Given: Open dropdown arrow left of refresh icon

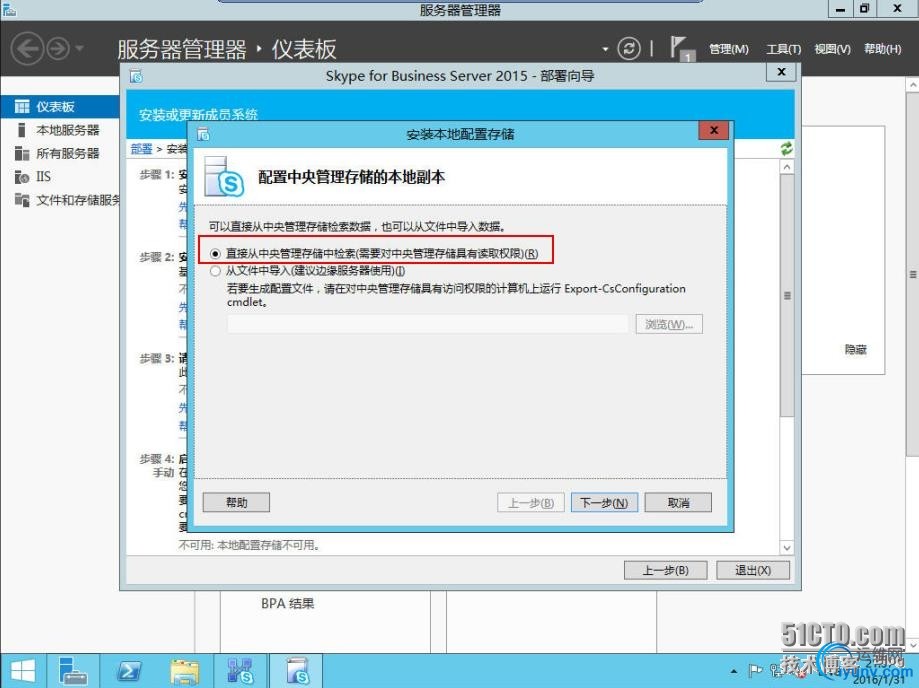Looking at the screenshot, I should point(605,49).
